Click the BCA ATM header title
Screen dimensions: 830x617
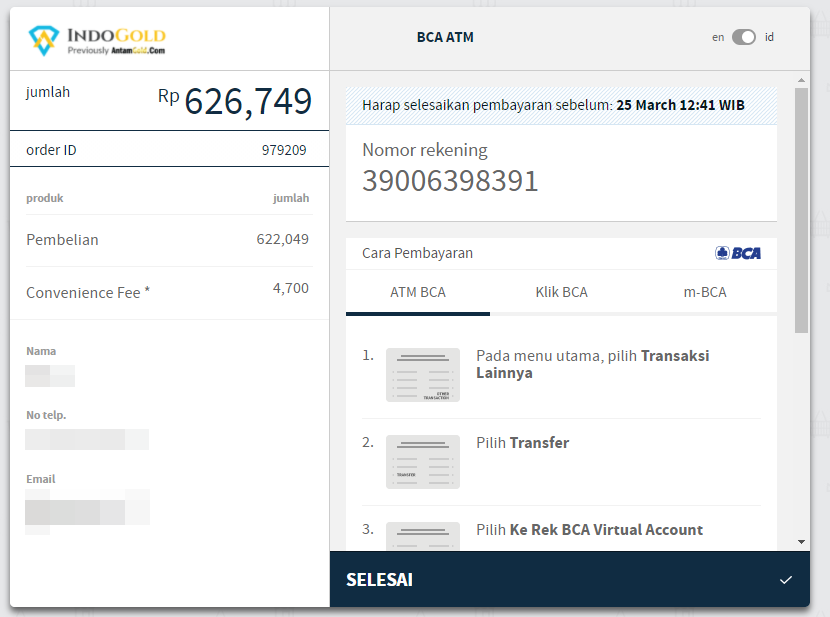pyautogui.click(x=445, y=37)
